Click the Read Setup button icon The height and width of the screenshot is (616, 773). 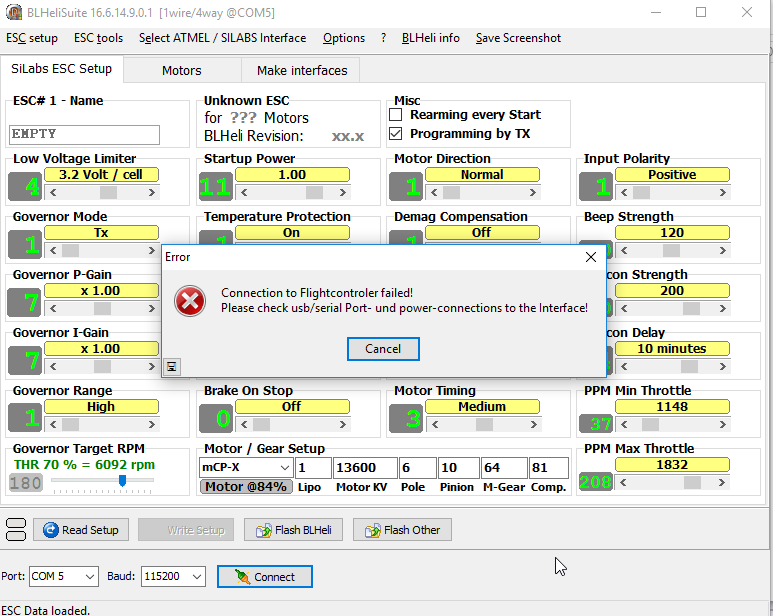(50, 530)
